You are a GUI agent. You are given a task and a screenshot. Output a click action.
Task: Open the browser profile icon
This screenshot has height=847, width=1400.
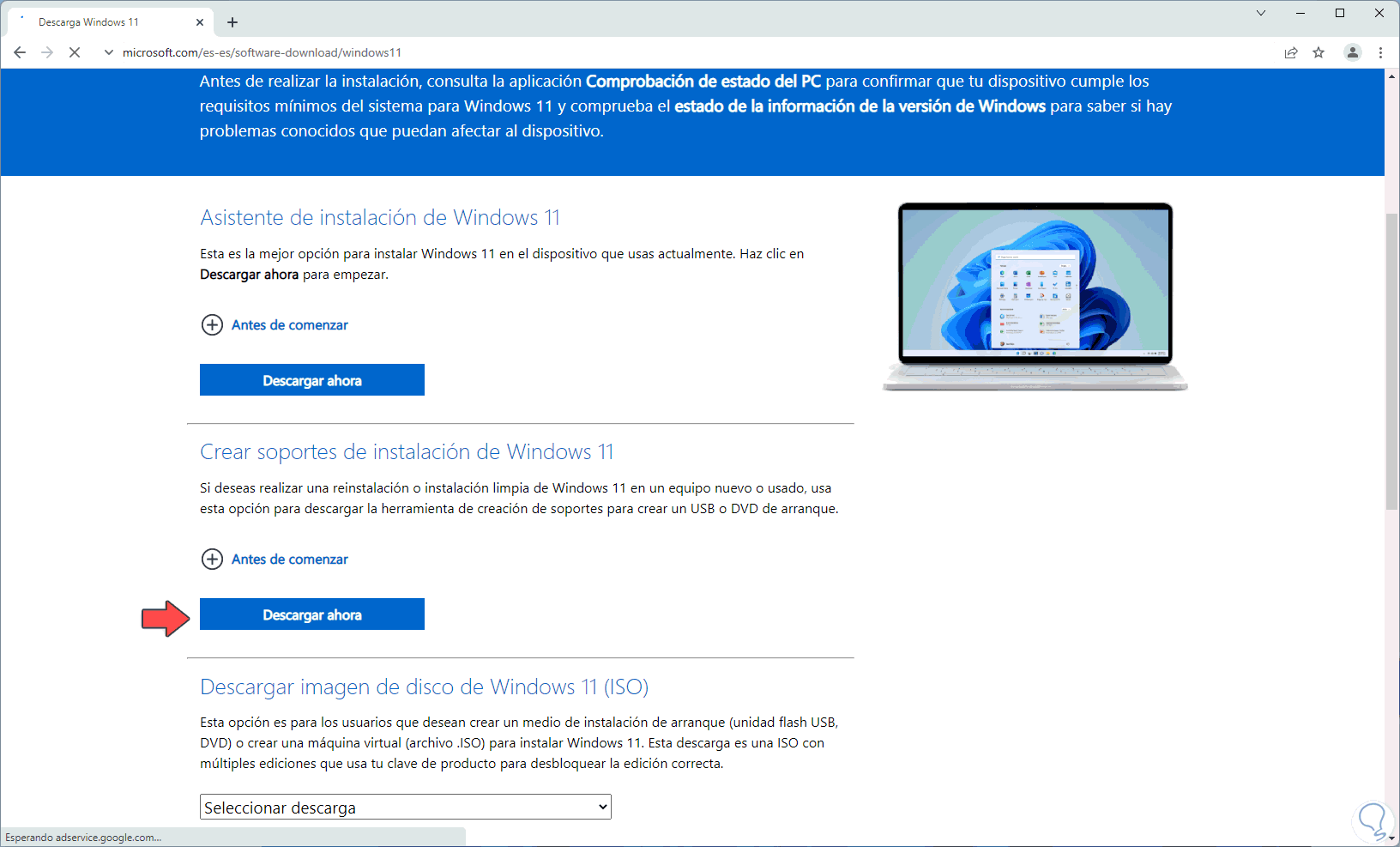point(1353,52)
